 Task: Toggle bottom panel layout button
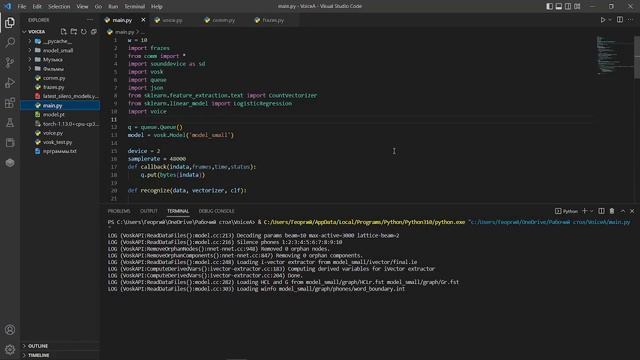click(x=559, y=6)
